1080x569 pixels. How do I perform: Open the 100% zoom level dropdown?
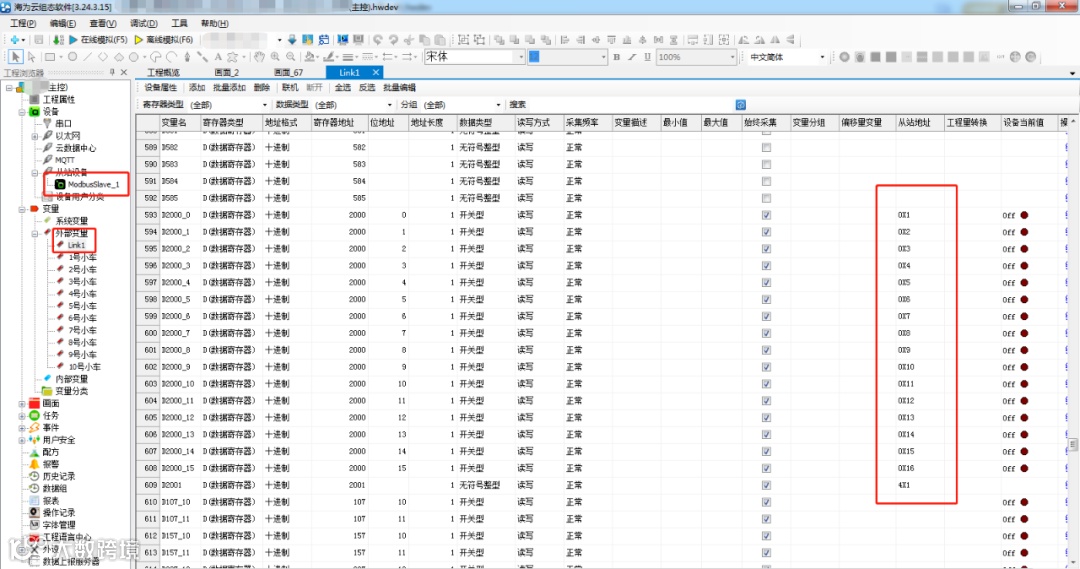(x=731, y=57)
